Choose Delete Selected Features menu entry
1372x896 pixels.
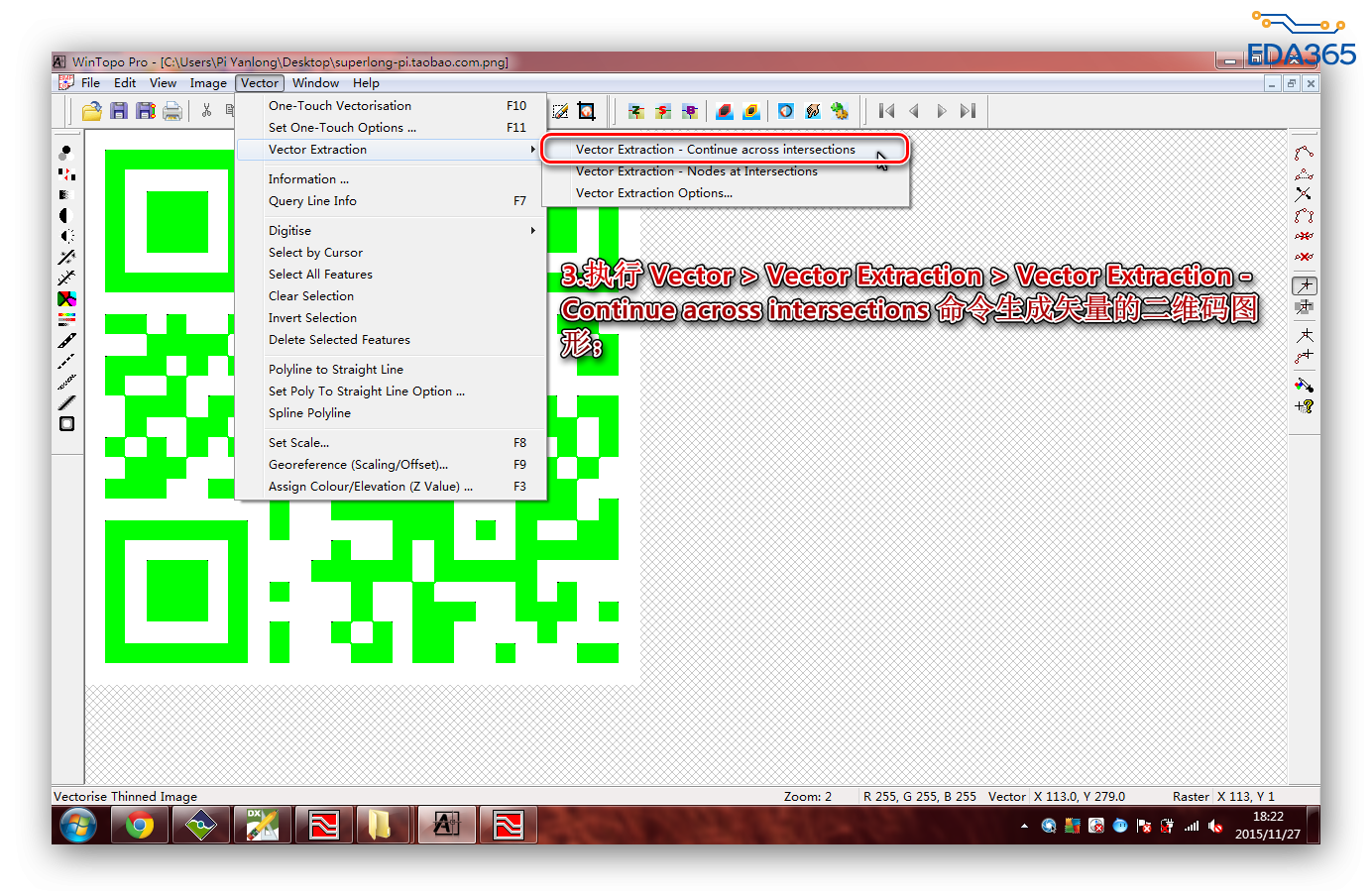point(391,340)
